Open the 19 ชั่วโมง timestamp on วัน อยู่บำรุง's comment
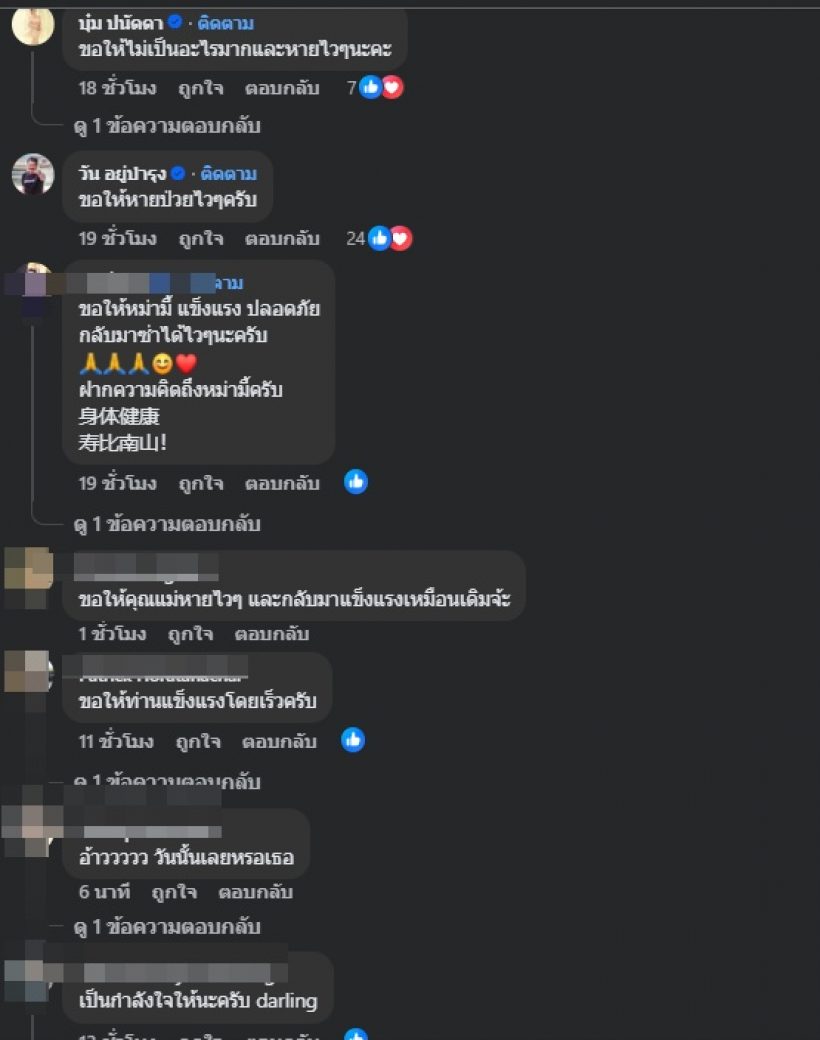Screen dimensions: 820x1040 point(118,238)
